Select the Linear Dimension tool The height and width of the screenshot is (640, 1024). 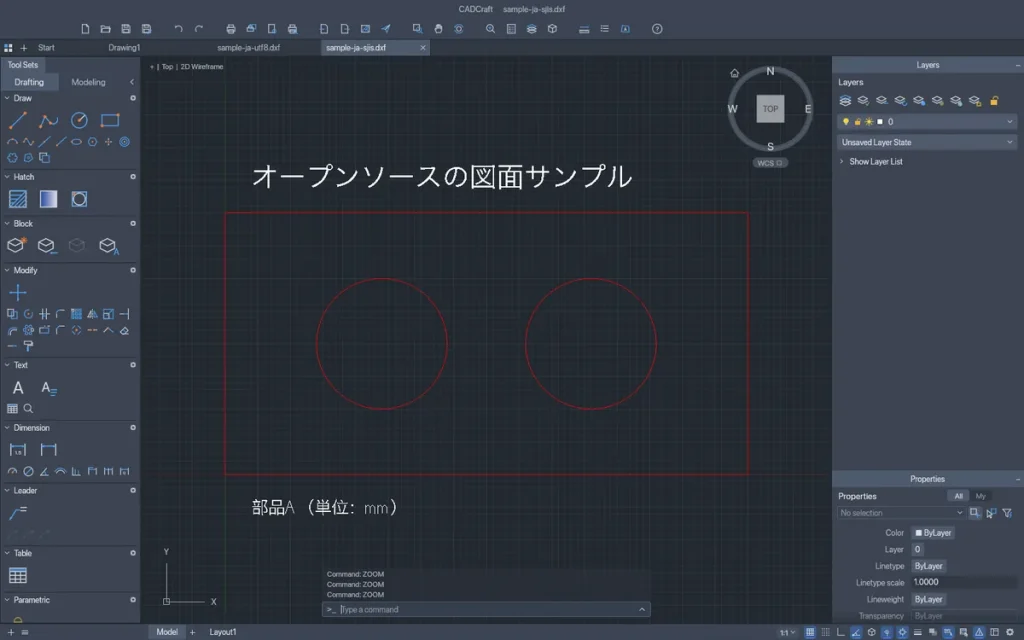(x=18, y=449)
